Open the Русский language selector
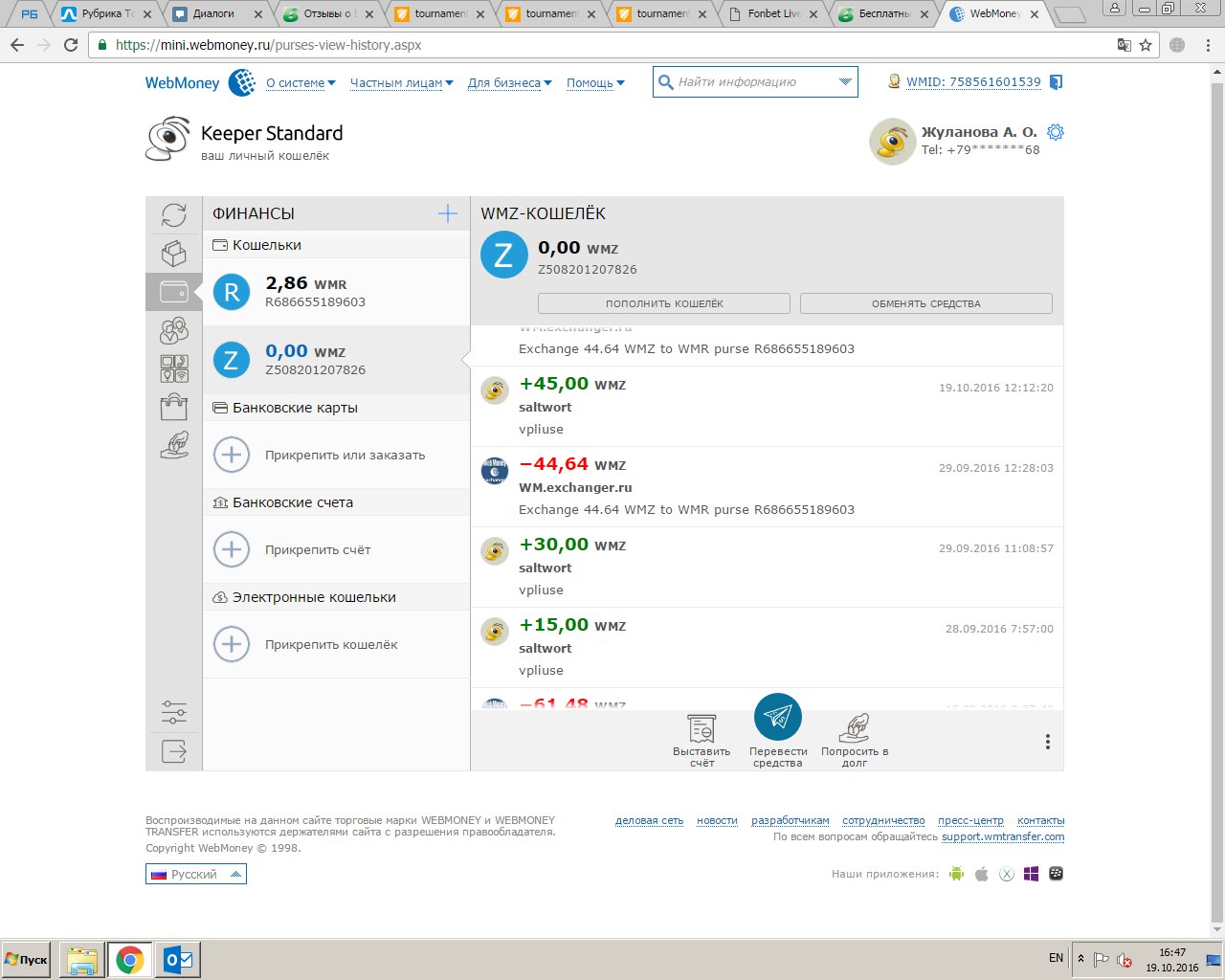 pyautogui.click(x=196, y=874)
